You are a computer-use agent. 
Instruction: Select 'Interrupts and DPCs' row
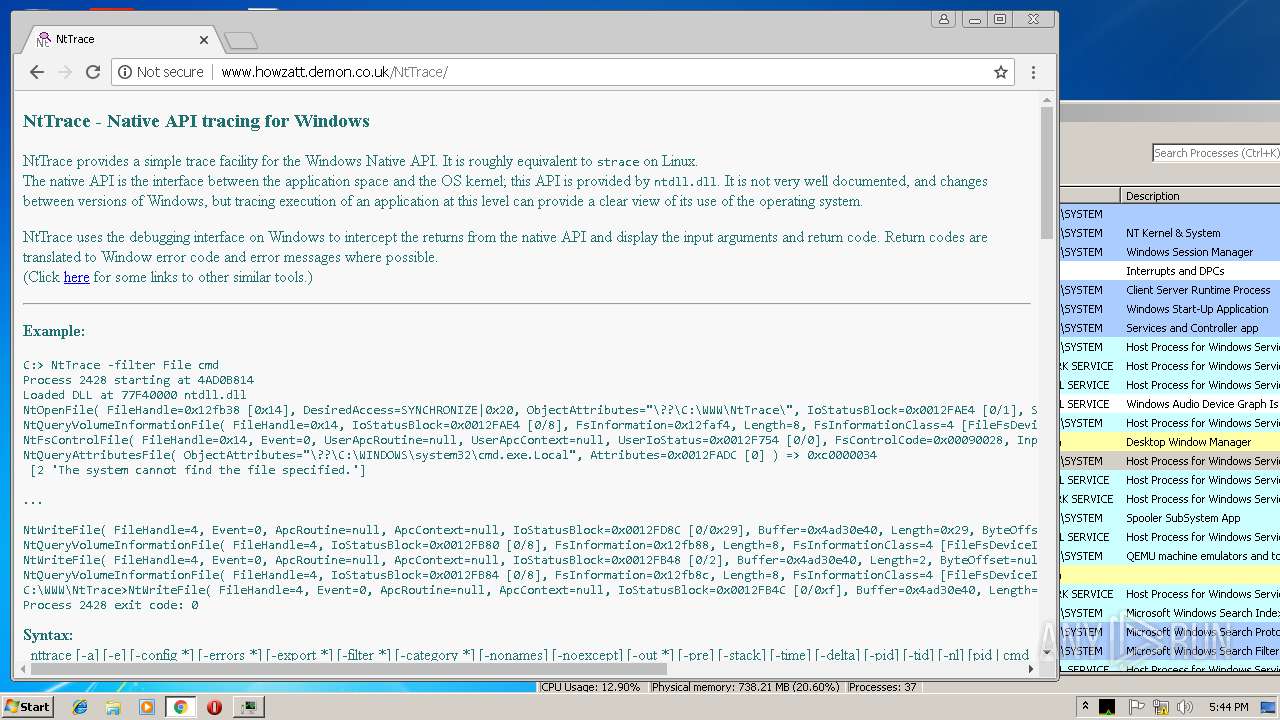(1170, 271)
